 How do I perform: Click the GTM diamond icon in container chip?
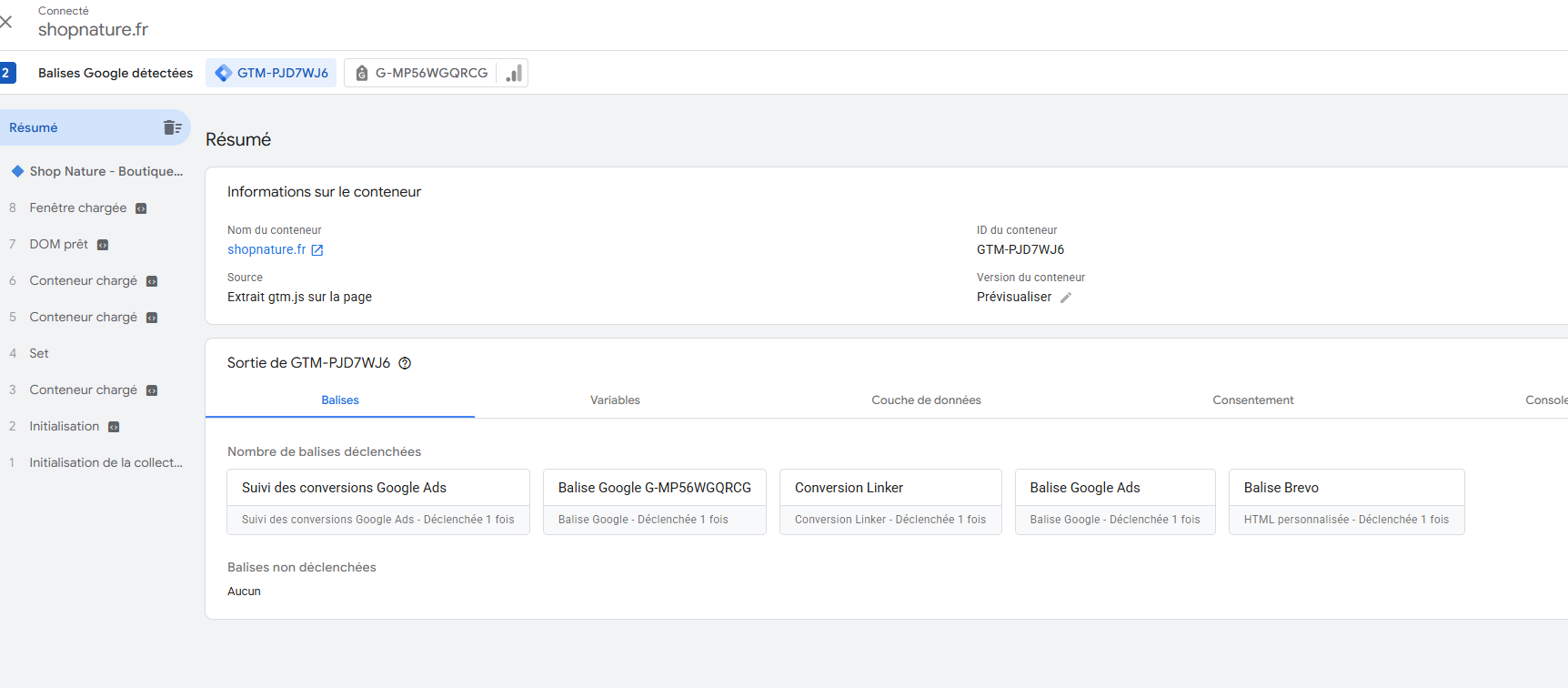tap(223, 73)
